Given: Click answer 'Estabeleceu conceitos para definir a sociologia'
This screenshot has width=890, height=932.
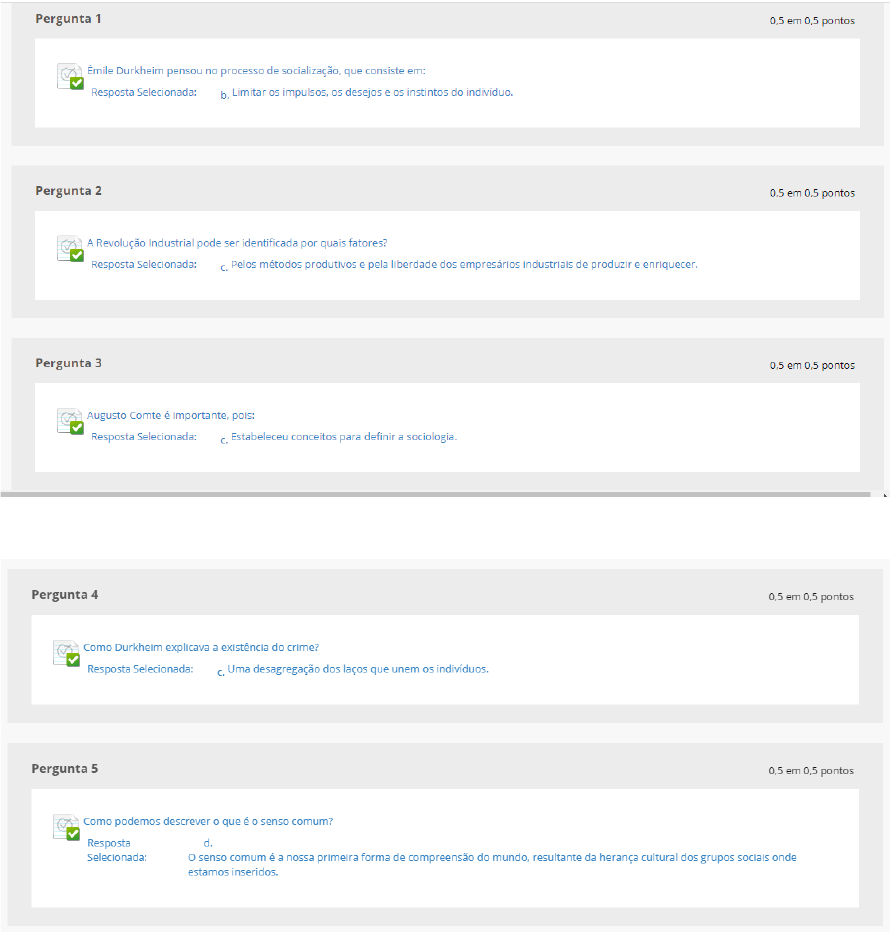Looking at the screenshot, I should pos(344,437).
